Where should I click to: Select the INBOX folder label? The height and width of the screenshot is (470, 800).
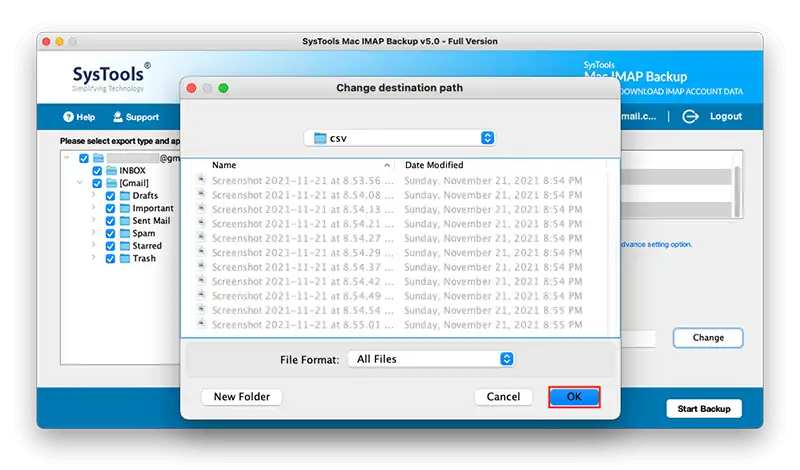point(132,170)
